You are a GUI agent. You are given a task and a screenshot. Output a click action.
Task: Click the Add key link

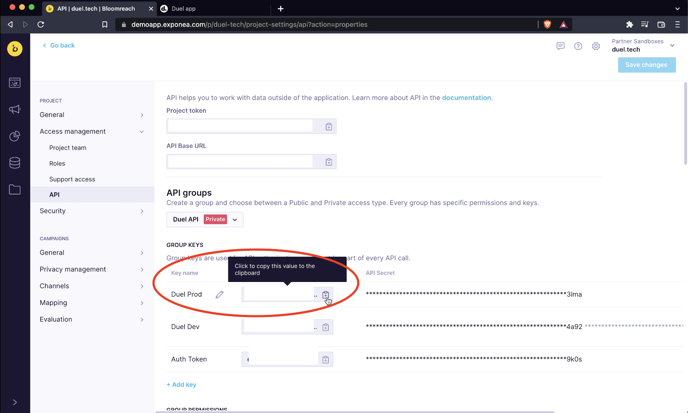181,384
